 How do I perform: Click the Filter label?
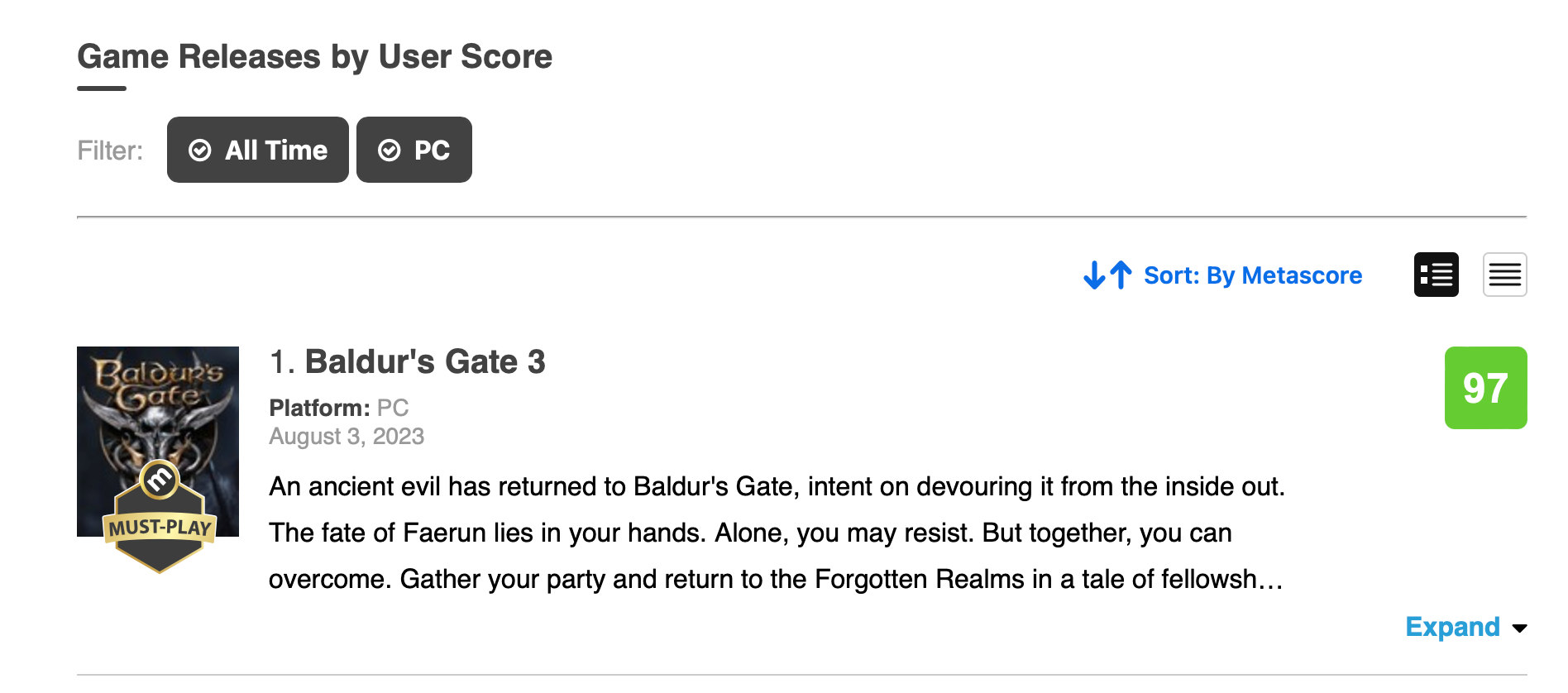coord(110,151)
